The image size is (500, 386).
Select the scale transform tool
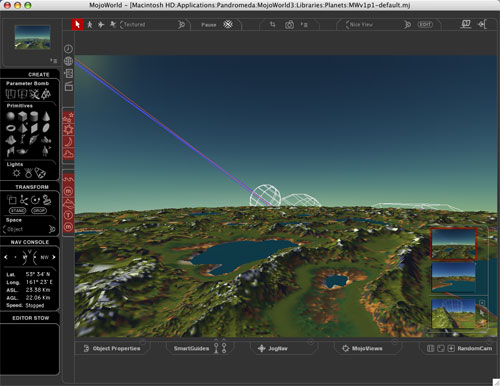click(12, 200)
